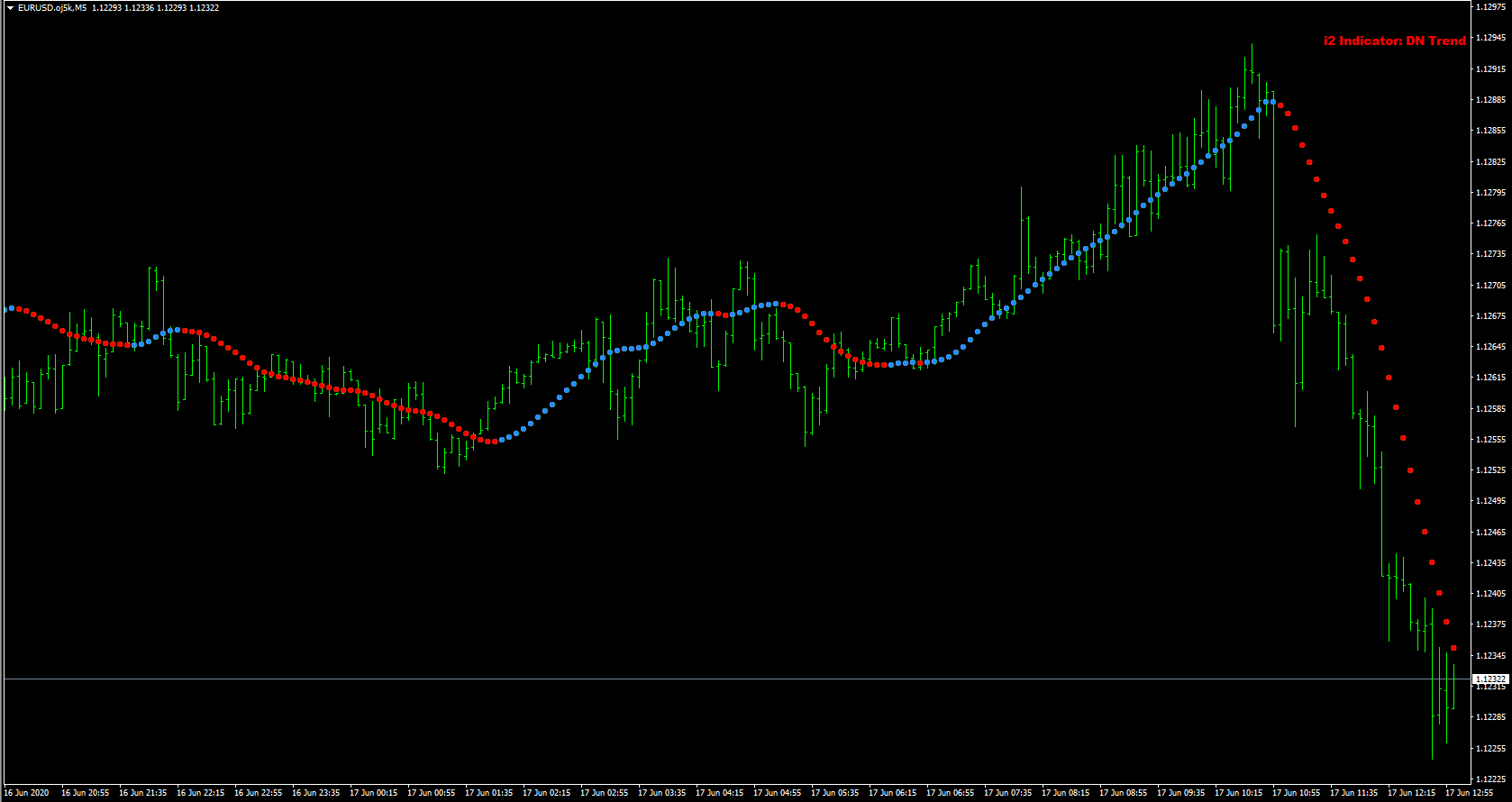Click the 17 Jun 00:15 time label

click(x=373, y=793)
